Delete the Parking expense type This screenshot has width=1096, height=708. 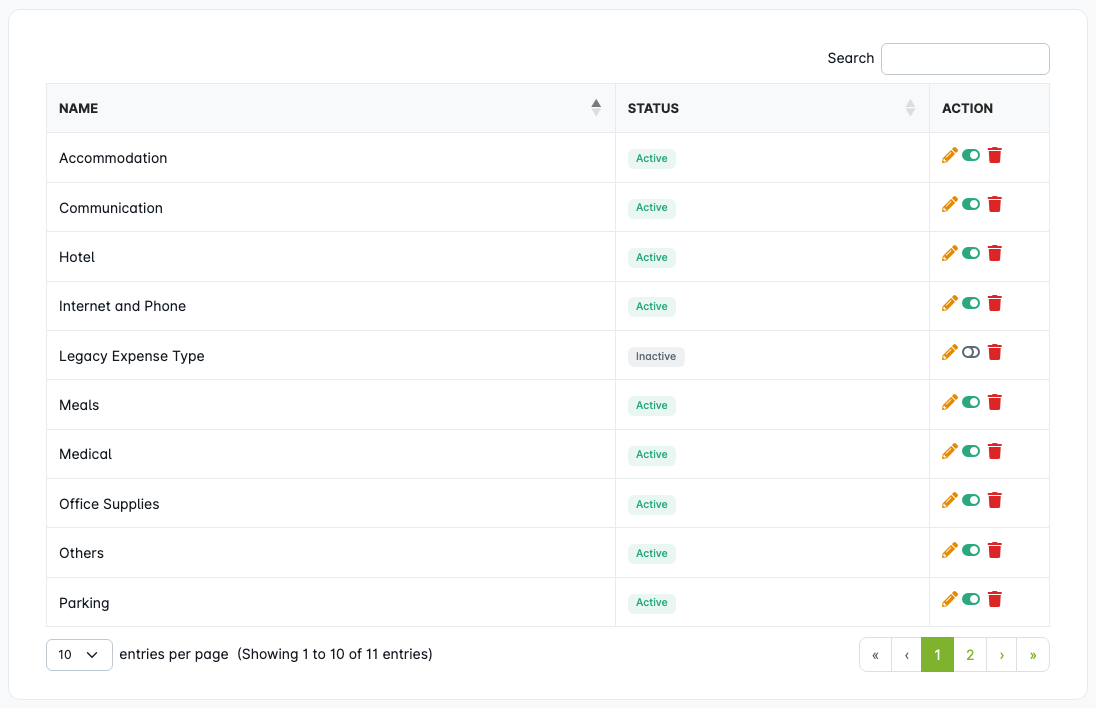click(994, 599)
